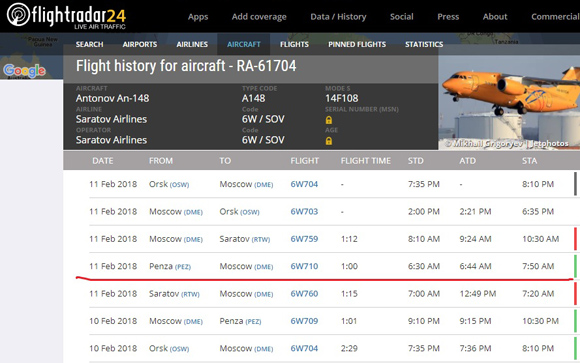Screen dimensions: 580x363
Task: Click the ATD column header
Action: point(468,161)
